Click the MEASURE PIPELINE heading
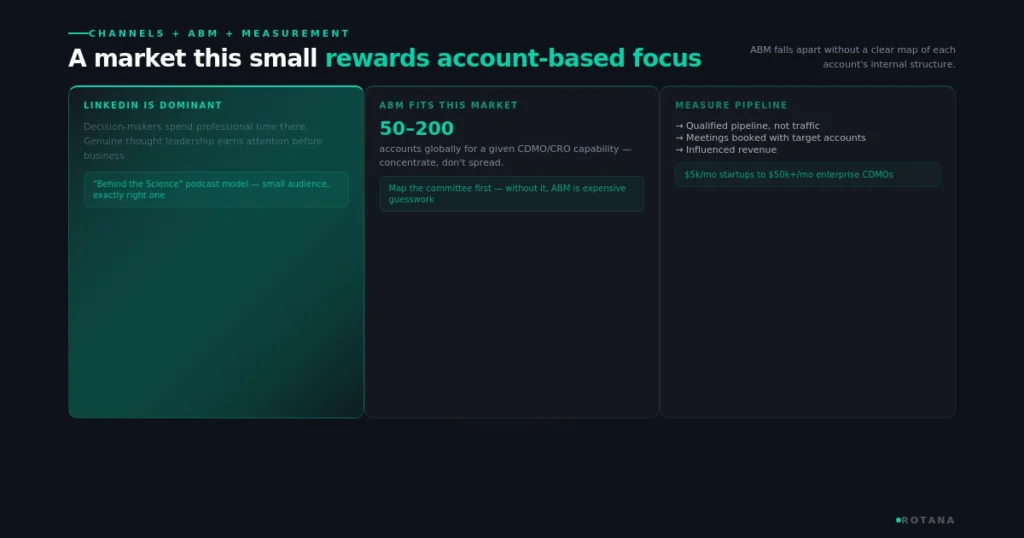Image resolution: width=1024 pixels, height=538 pixels. [x=731, y=105]
